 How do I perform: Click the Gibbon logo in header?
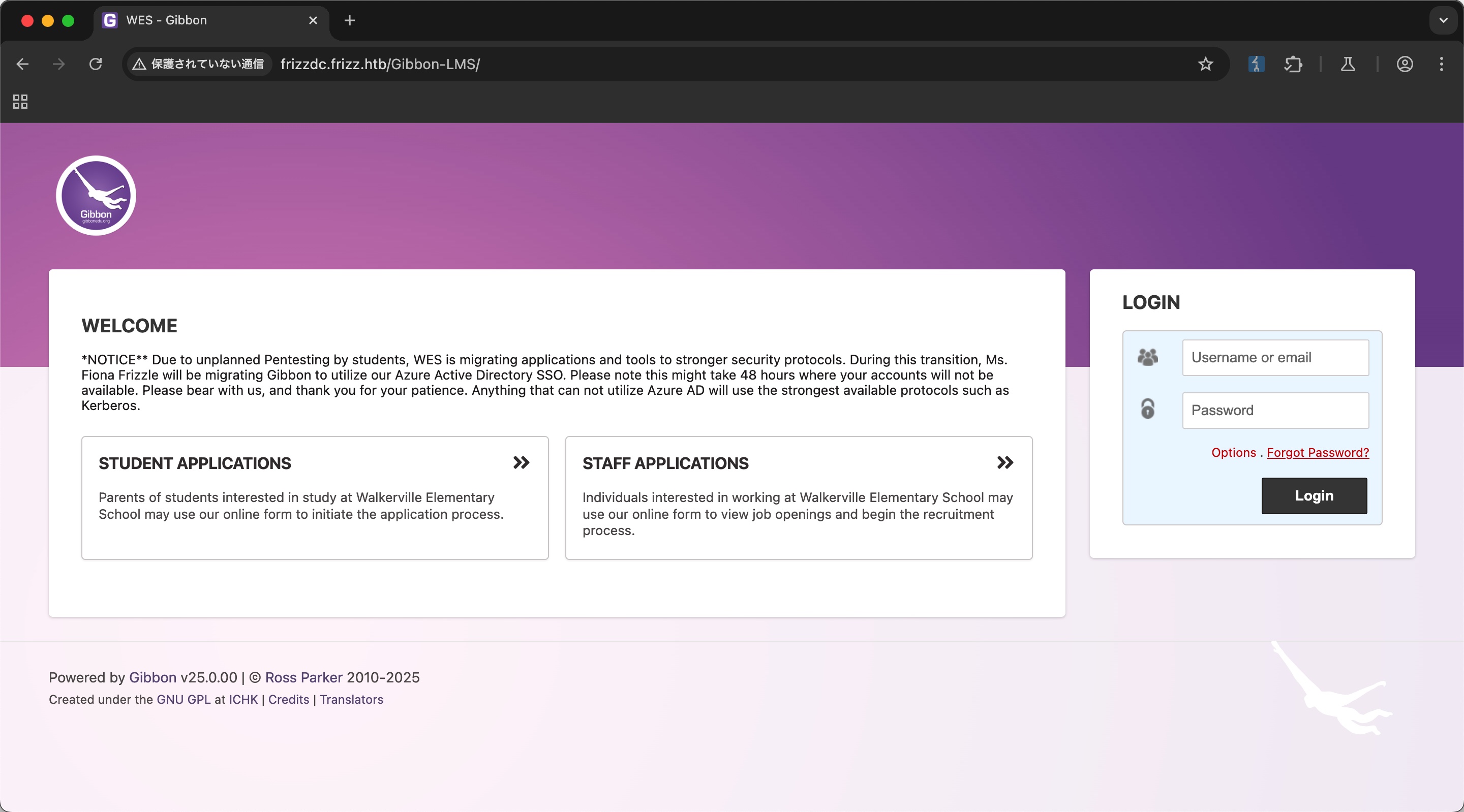tap(96, 196)
